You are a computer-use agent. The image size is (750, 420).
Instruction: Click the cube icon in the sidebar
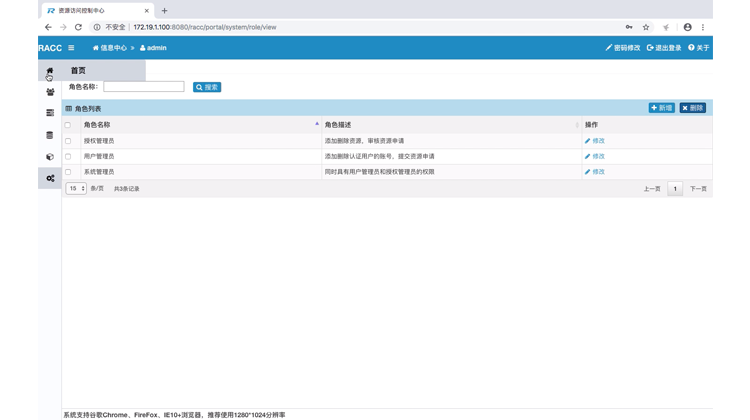(50, 157)
